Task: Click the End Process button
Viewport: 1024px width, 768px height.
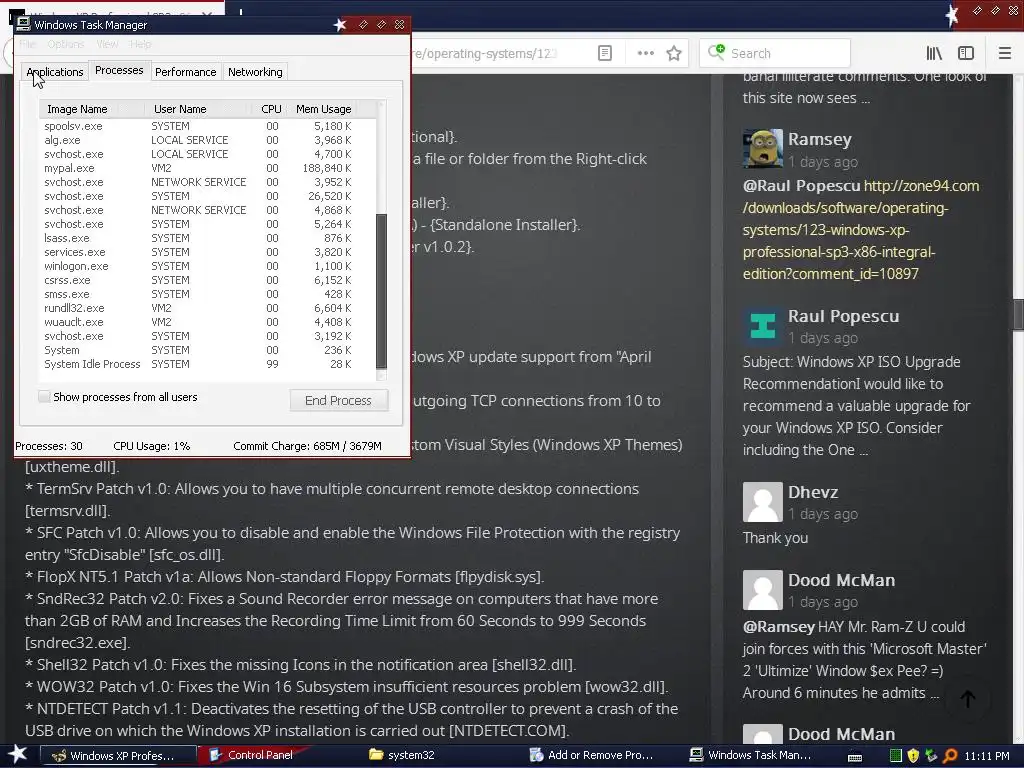Action: [338, 400]
